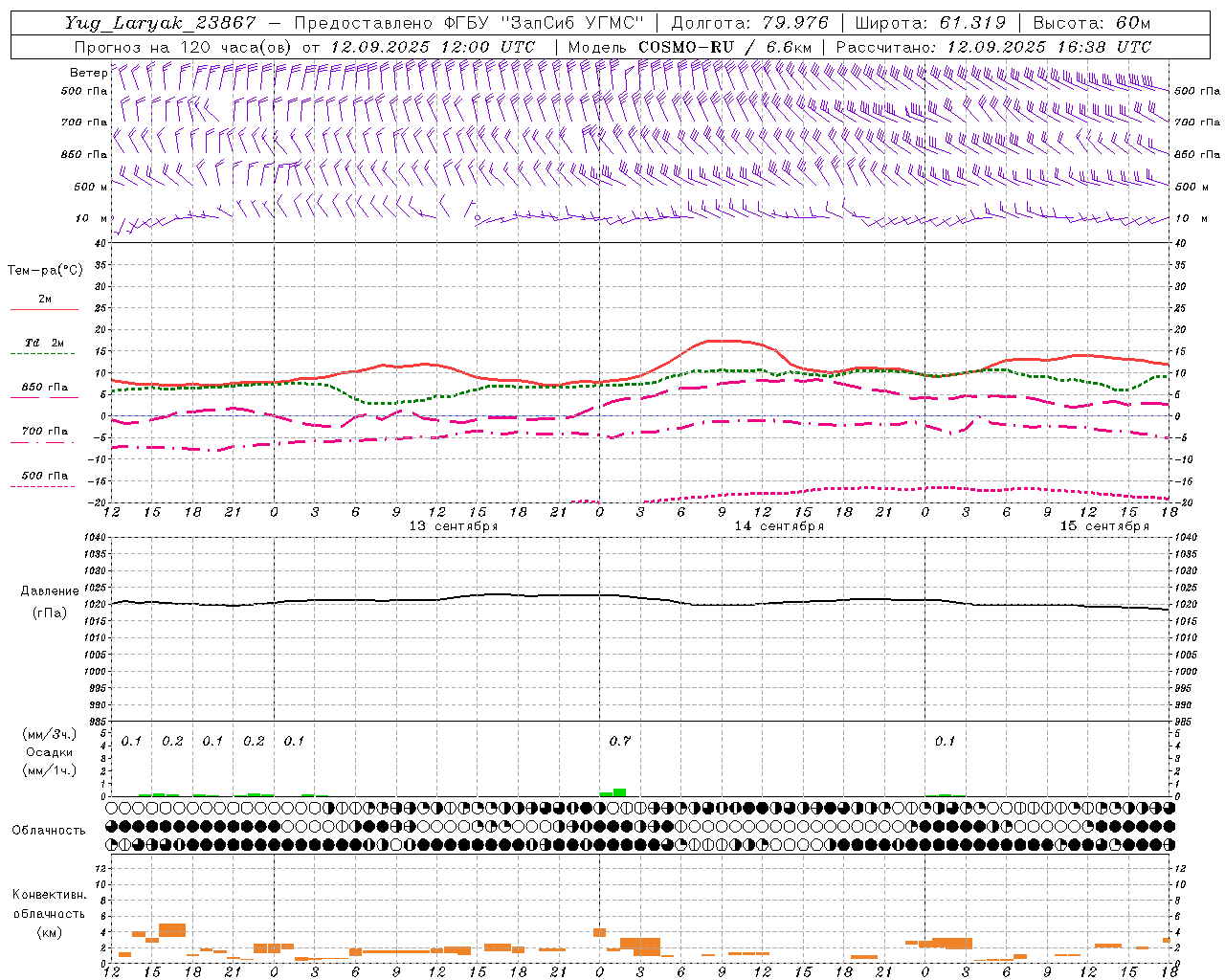
Task: Click the 500 м wind level label on left
Action: point(91,188)
